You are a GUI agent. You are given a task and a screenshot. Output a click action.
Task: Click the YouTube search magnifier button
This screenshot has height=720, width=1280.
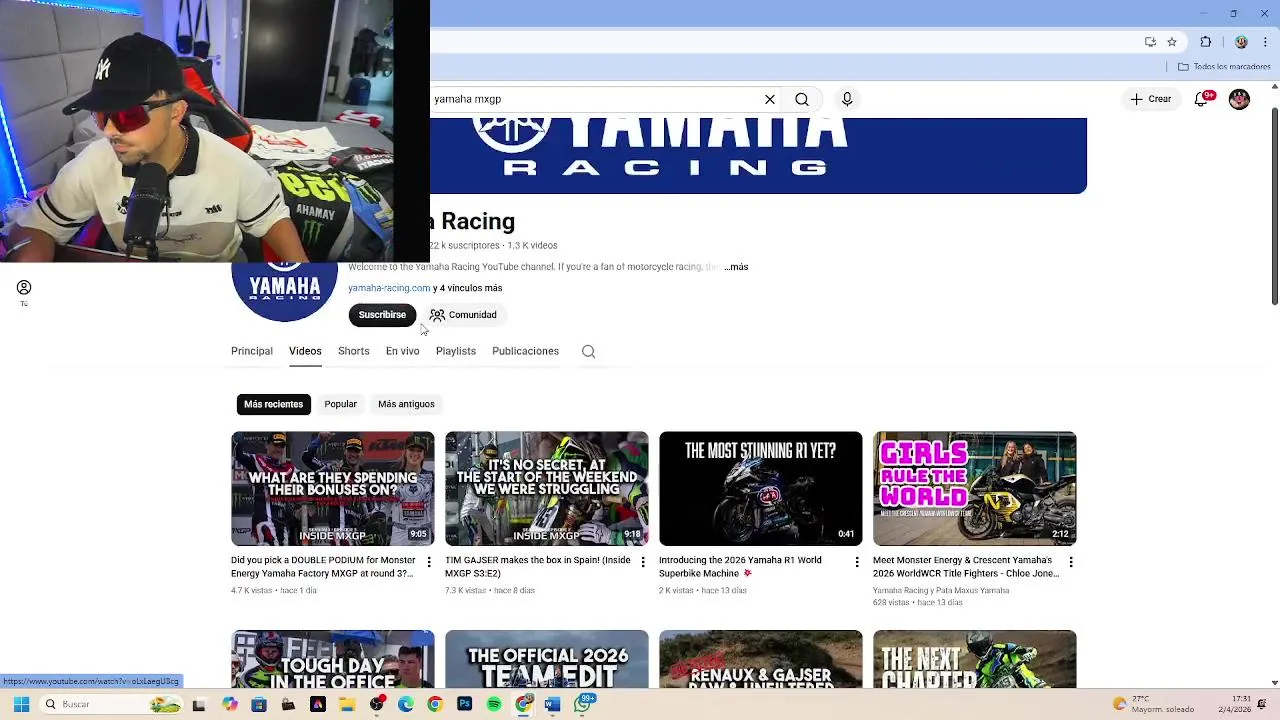pyautogui.click(x=802, y=99)
